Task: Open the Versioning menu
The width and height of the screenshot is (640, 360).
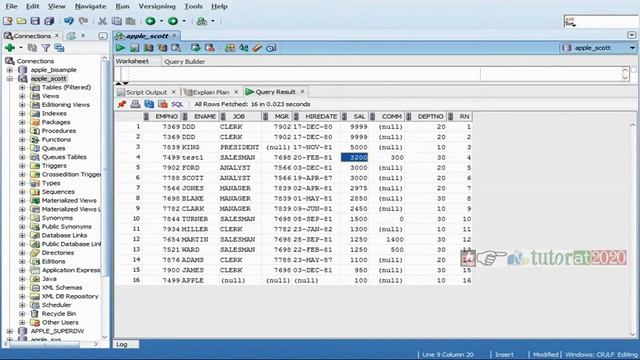Action: pos(157,6)
